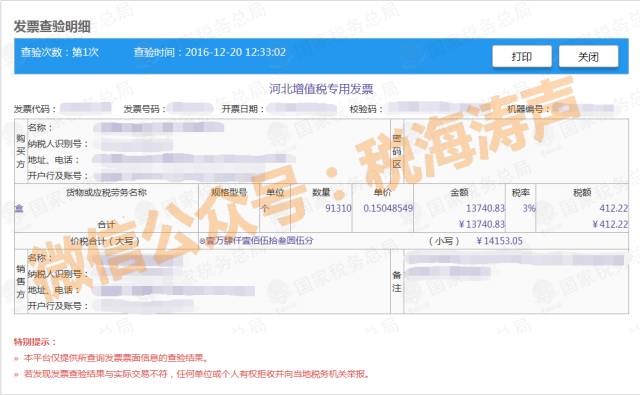
Task: Click the blurred 发票号码 value
Action: tap(190, 108)
